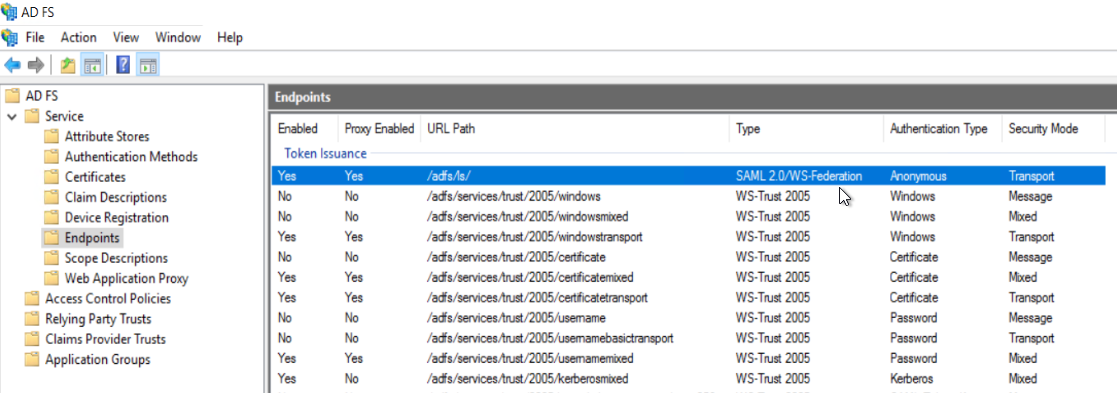Select Endpoints in the tree
1117x393 pixels.
pos(92,238)
